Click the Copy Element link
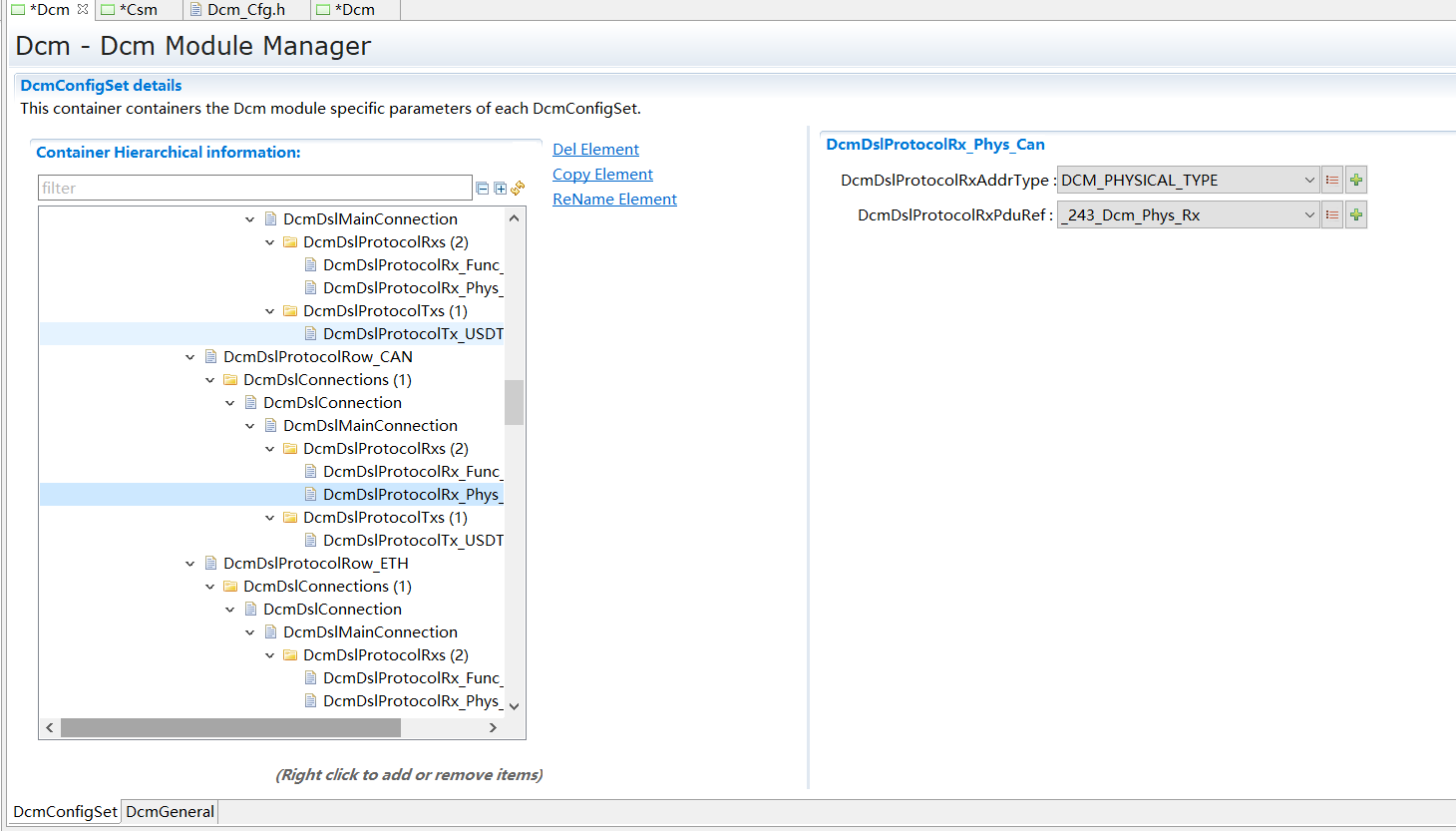This screenshot has width=1456, height=831. click(x=602, y=174)
